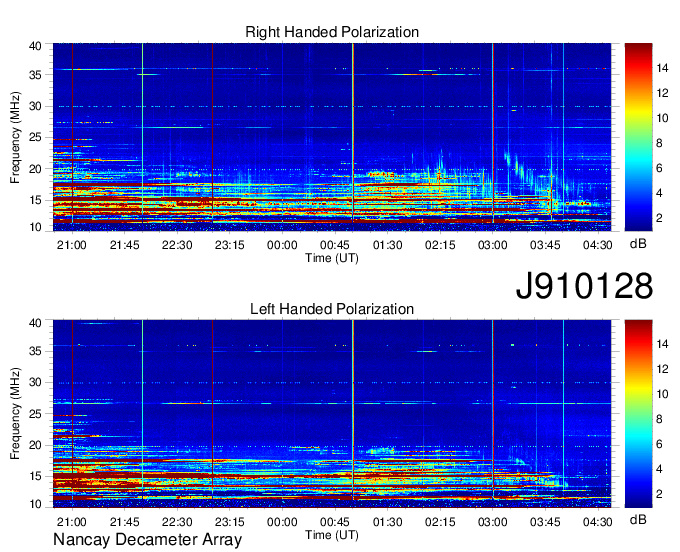Click the 6 value on lower colorbar
The height and width of the screenshot is (552, 680).
tap(660, 444)
